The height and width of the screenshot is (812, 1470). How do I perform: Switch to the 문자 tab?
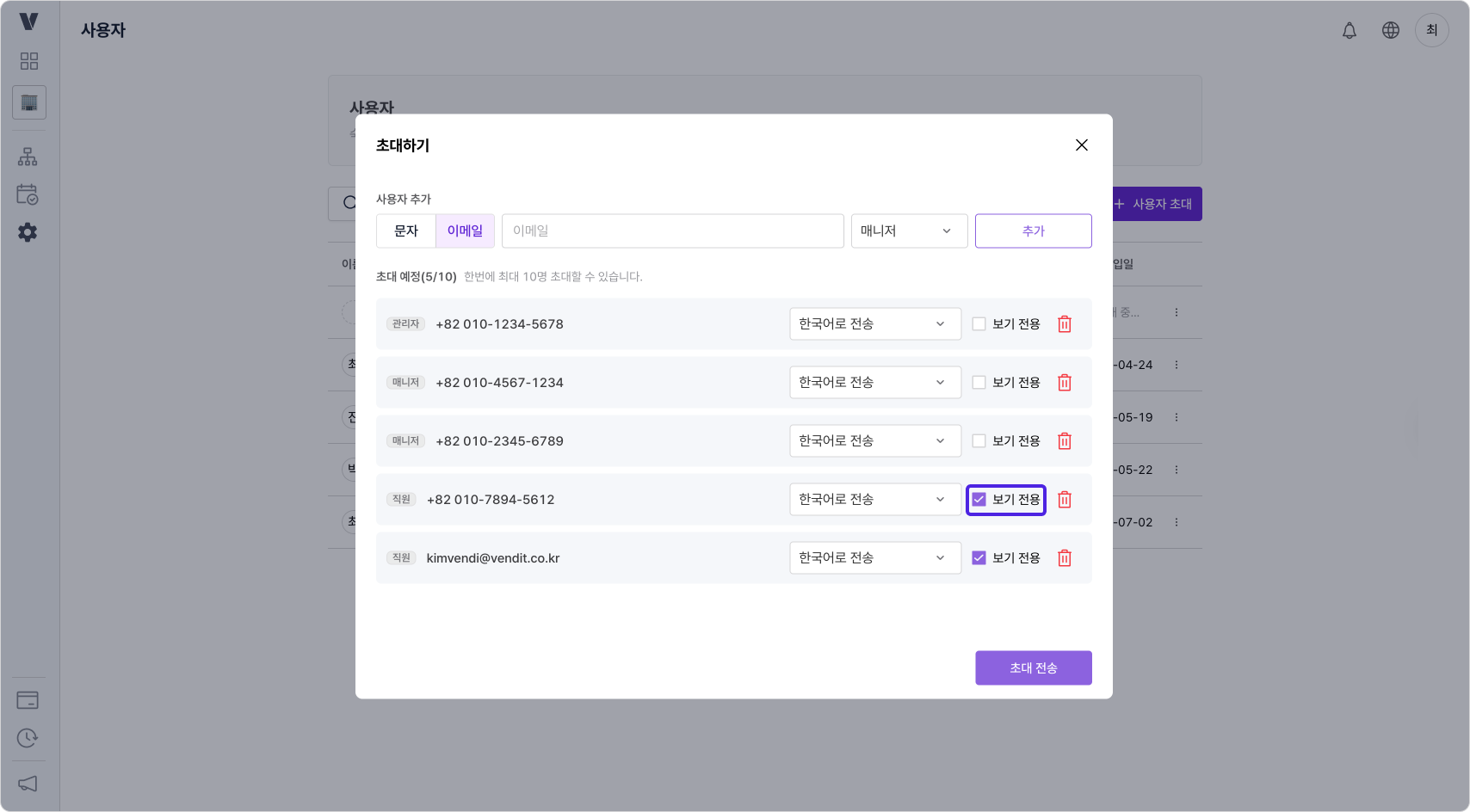[405, 231]
